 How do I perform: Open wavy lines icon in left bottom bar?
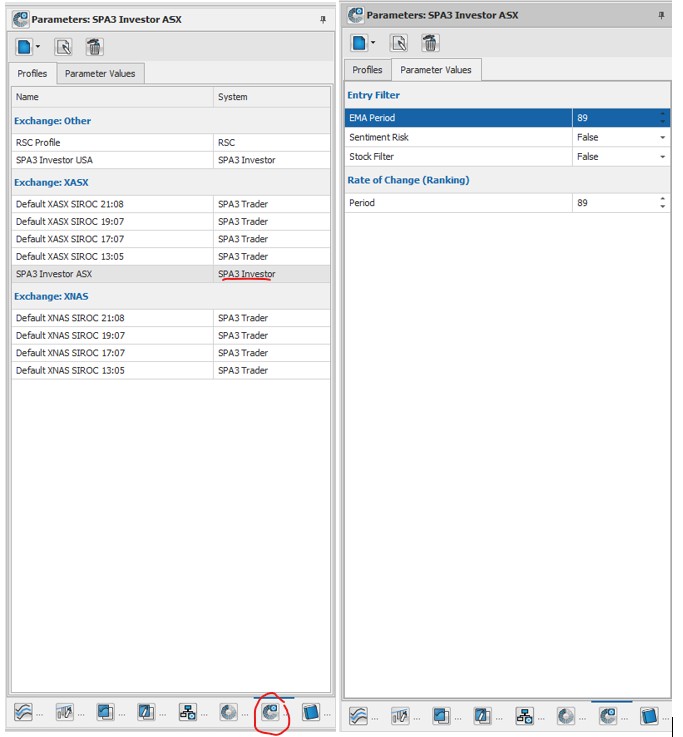point(23,713)
